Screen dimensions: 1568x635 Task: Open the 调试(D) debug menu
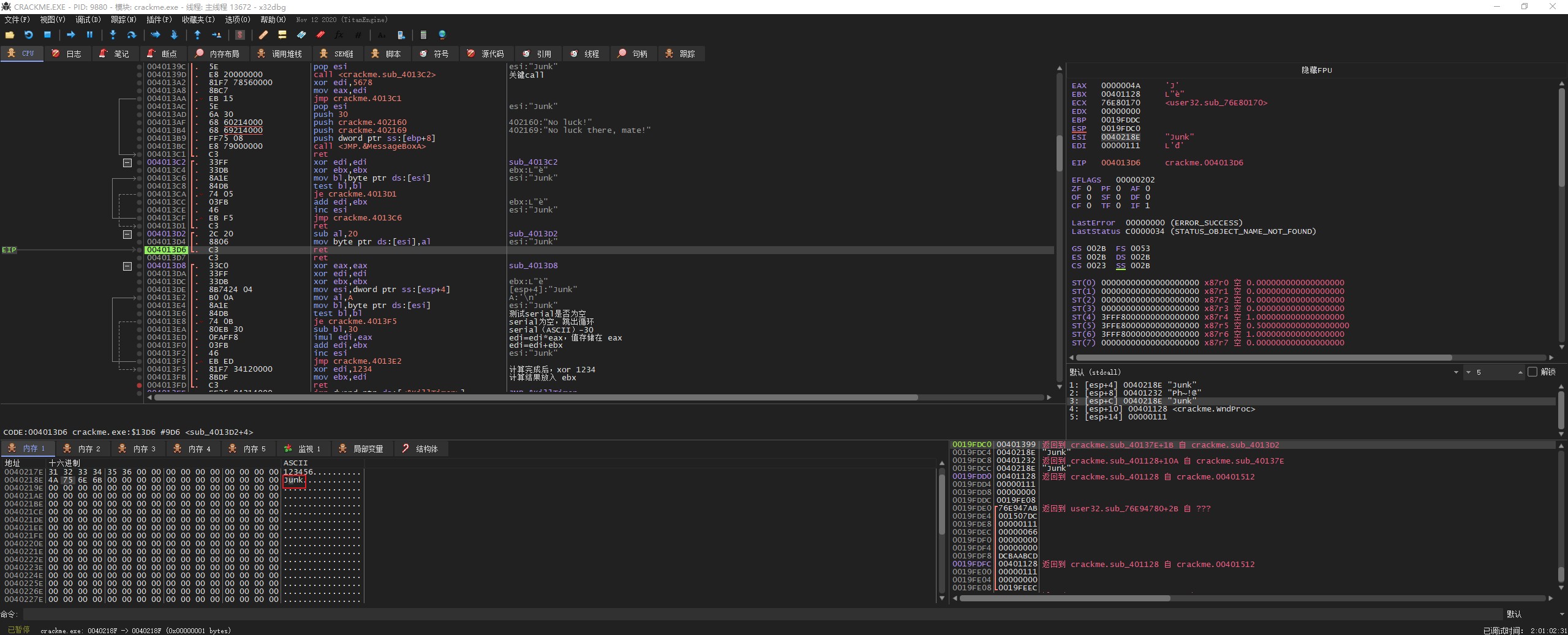pos(88,20)
